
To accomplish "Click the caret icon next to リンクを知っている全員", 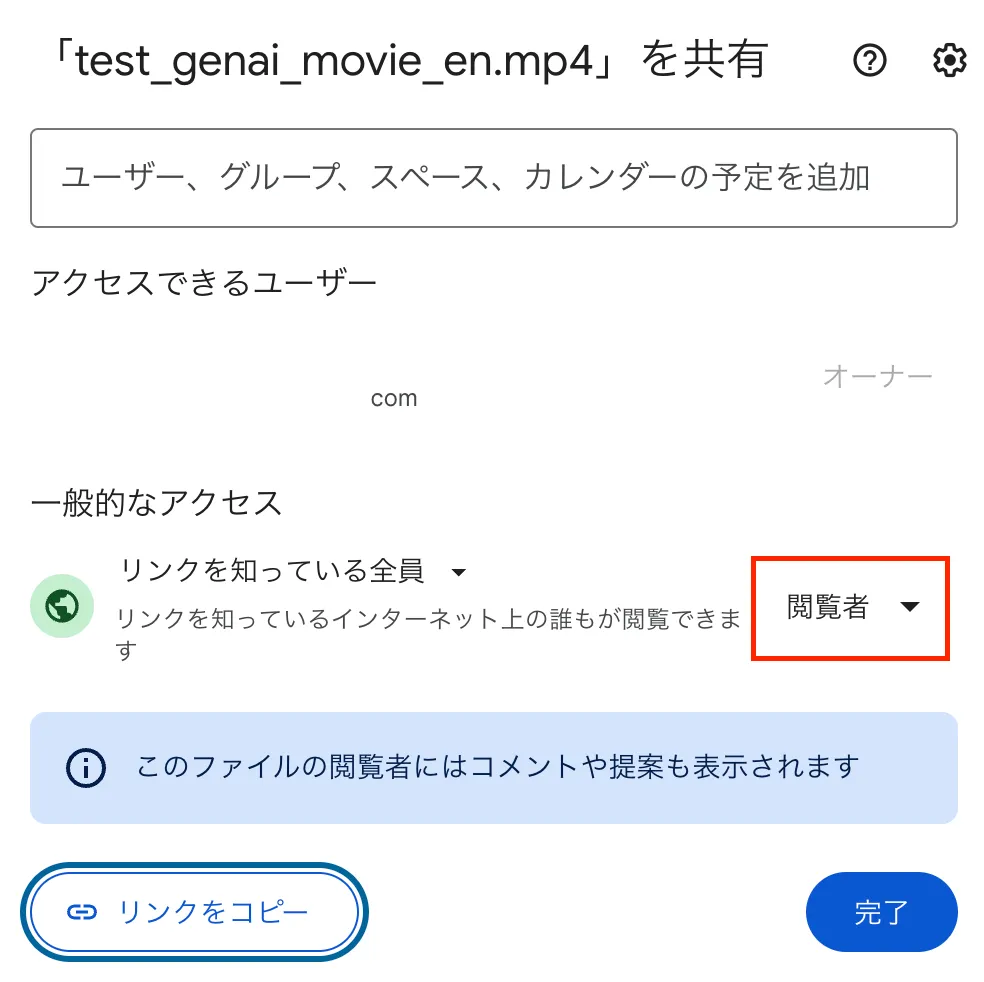I will click(x=458, y=571).
